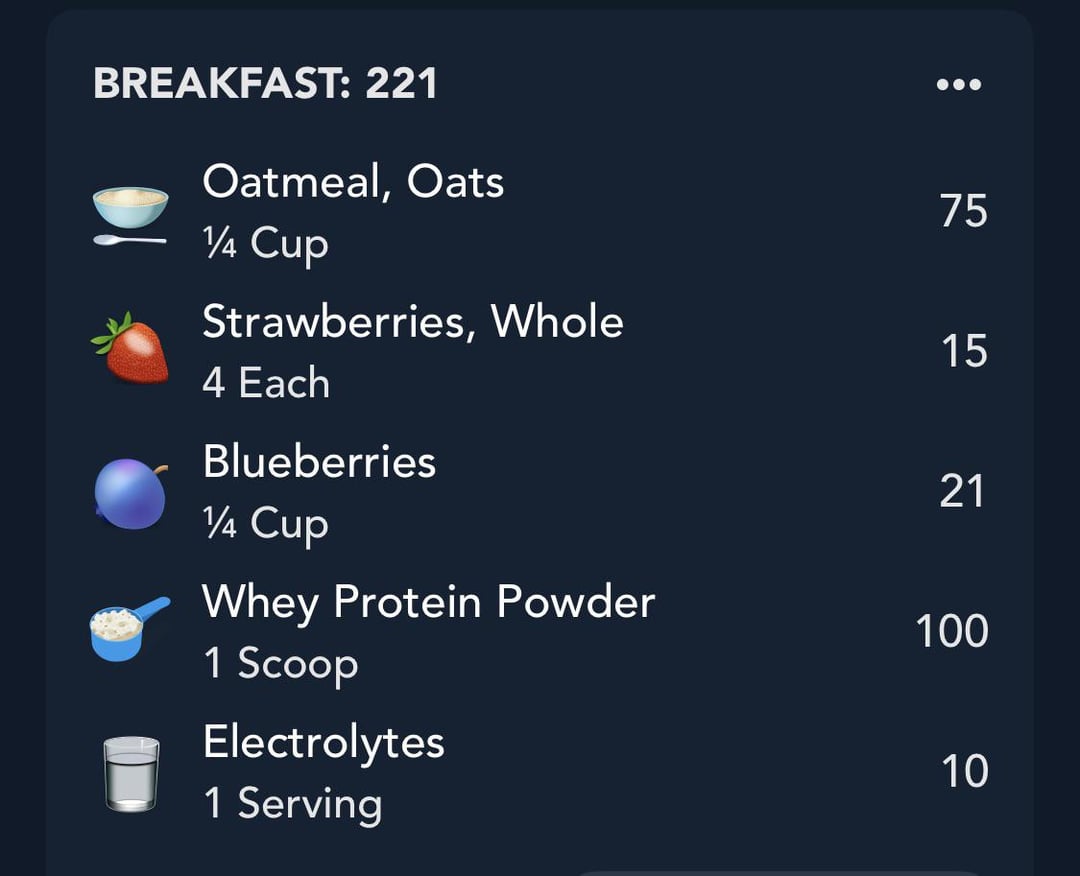Tap the oatmeal bowl icon
The height and width of the screenshot is (876, 1080).
coord(130,216)
